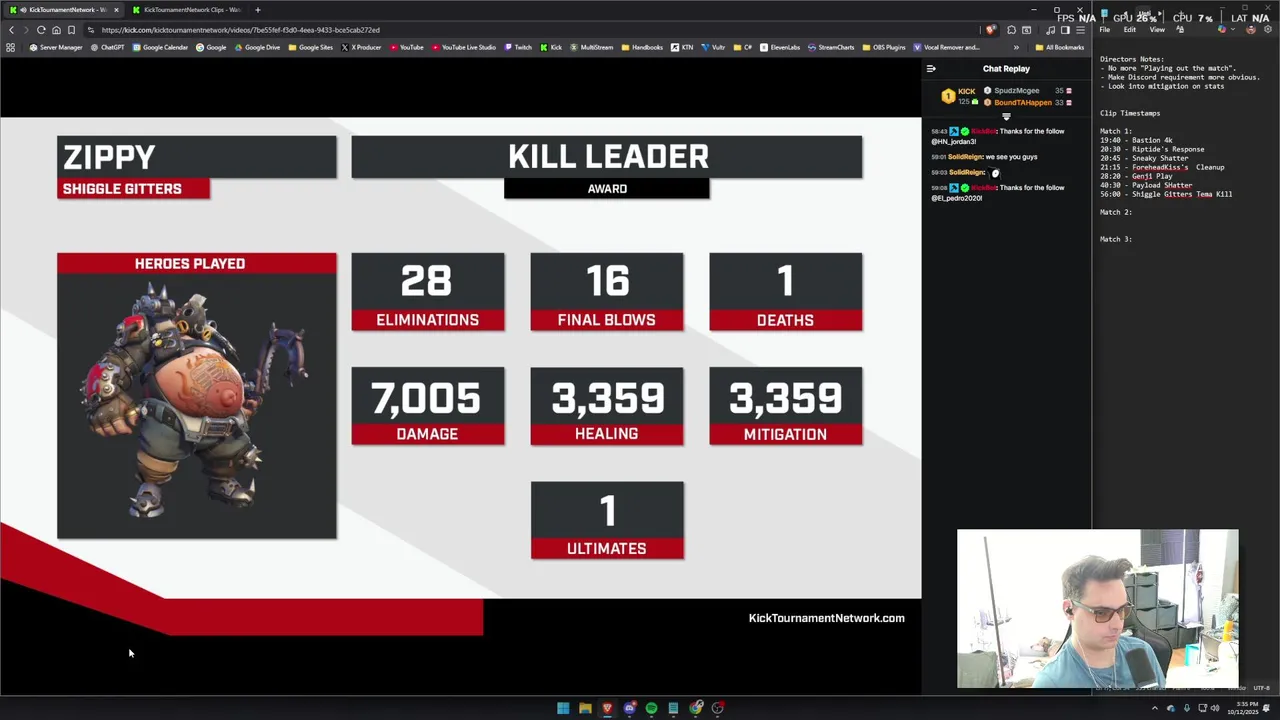Open Spotify from taskbar
1280x720 pixels.
click(x=651, y=708)
